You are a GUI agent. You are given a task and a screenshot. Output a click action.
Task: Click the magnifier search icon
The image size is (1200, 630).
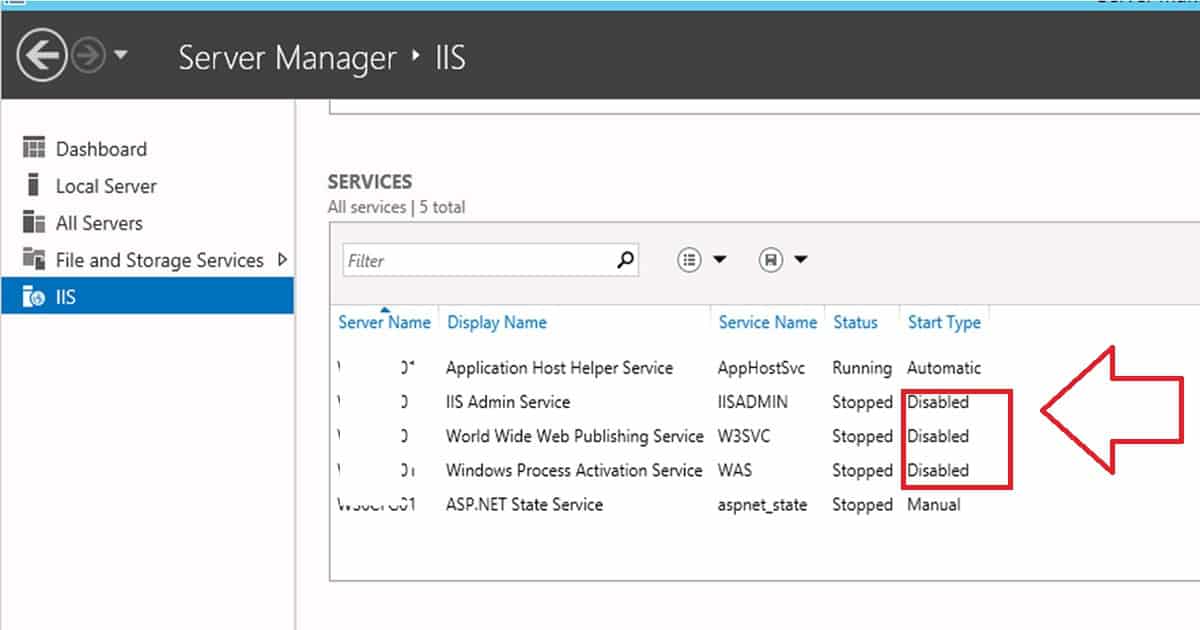pos(625,260)
